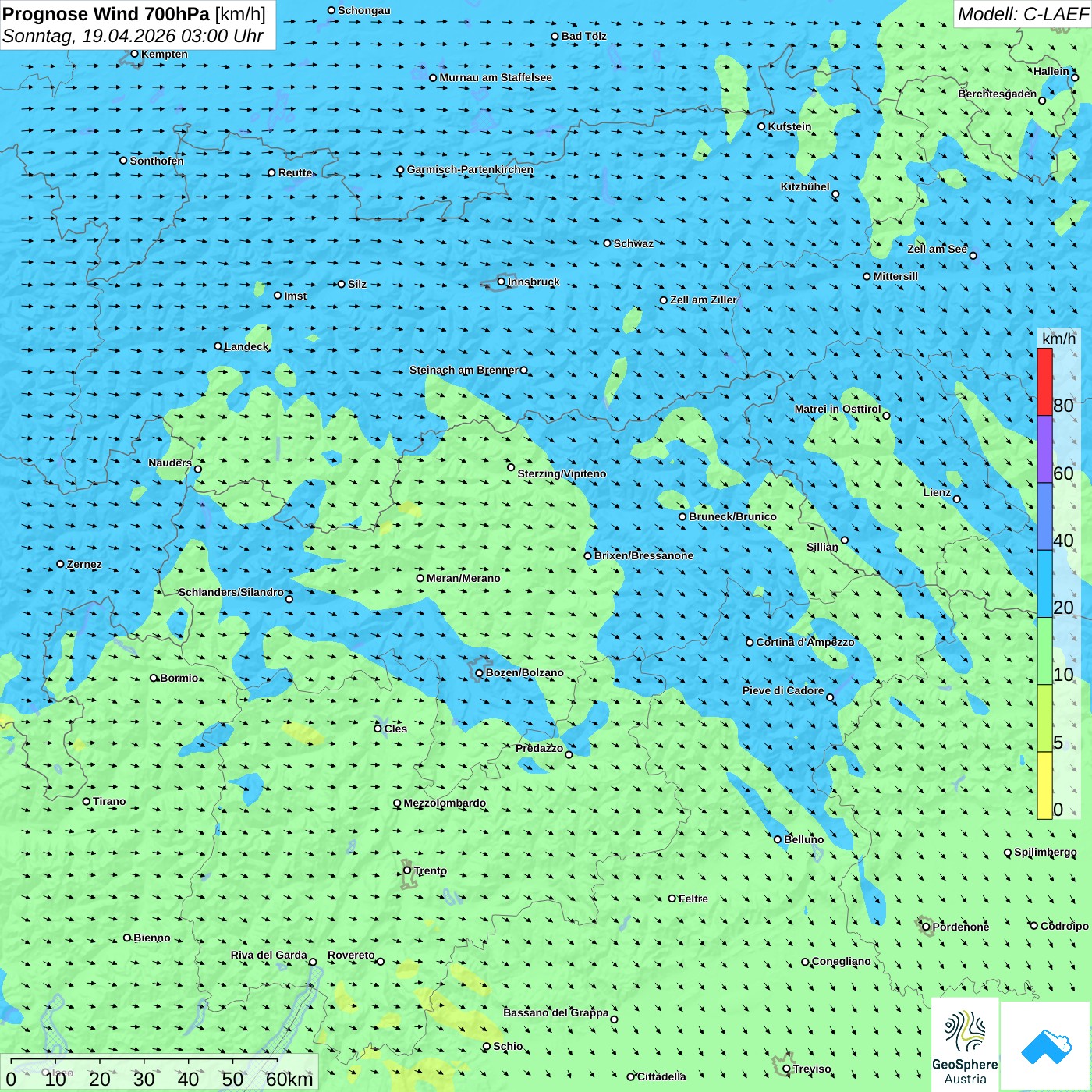Select the "Garmisch-Partenkirchen" label
The height and width of the screenshot is (1092, 1092).
[470, 169]
